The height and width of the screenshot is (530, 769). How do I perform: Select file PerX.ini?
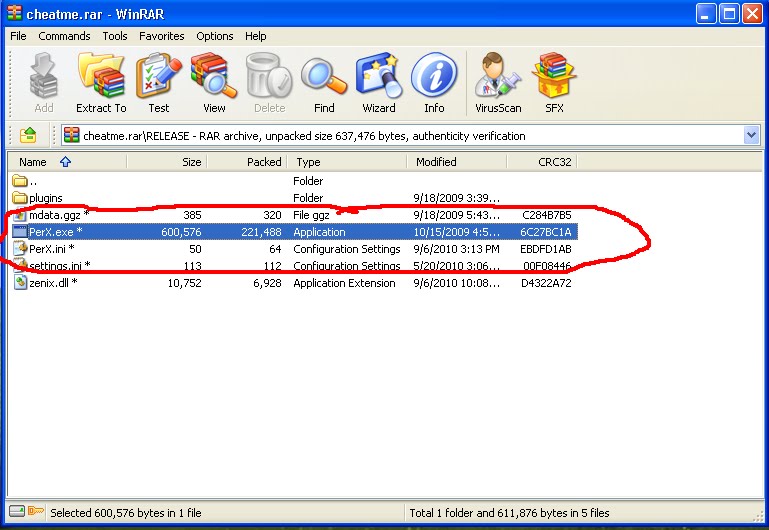tap(51, 249)
